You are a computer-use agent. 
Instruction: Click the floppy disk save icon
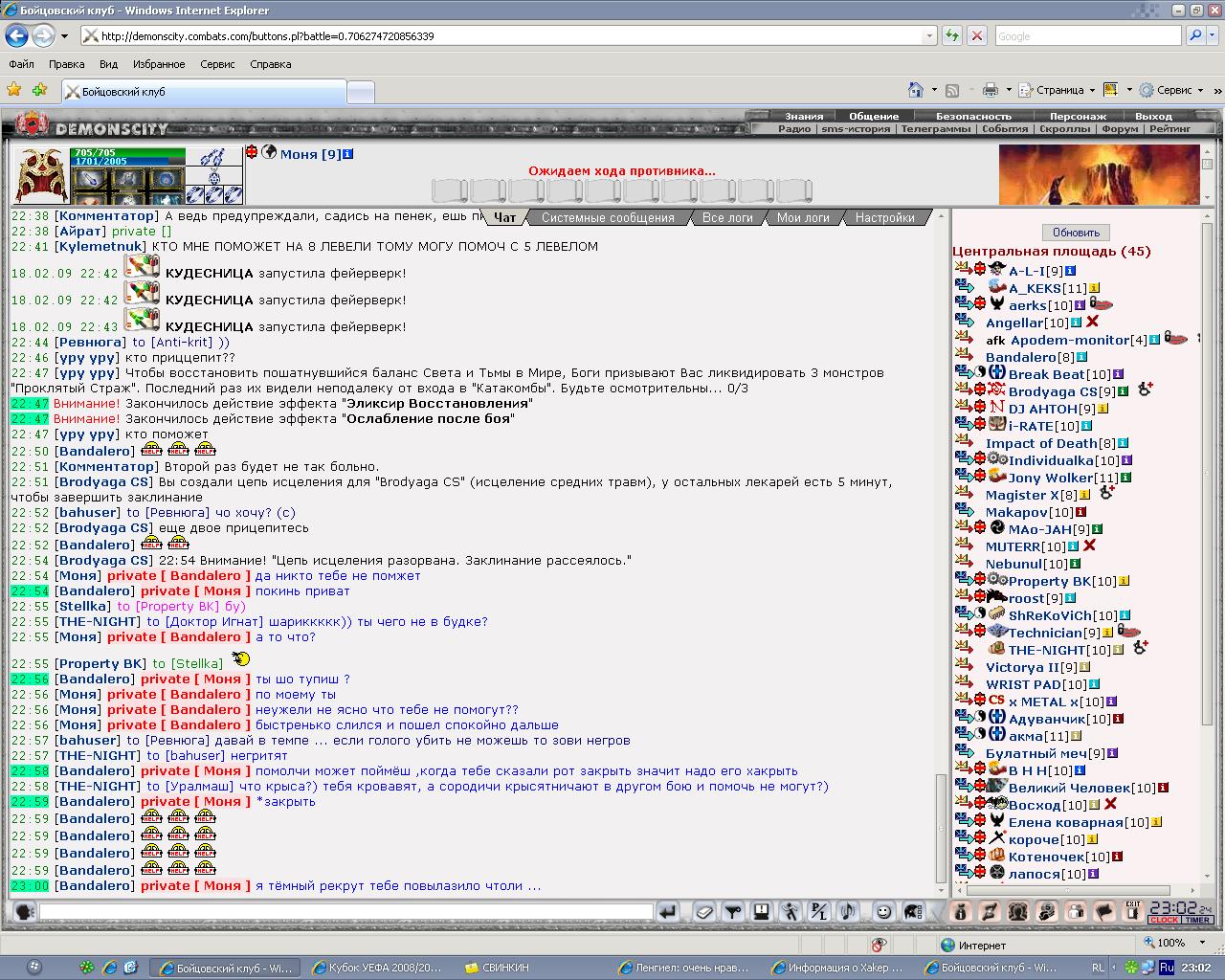(762, 912)
